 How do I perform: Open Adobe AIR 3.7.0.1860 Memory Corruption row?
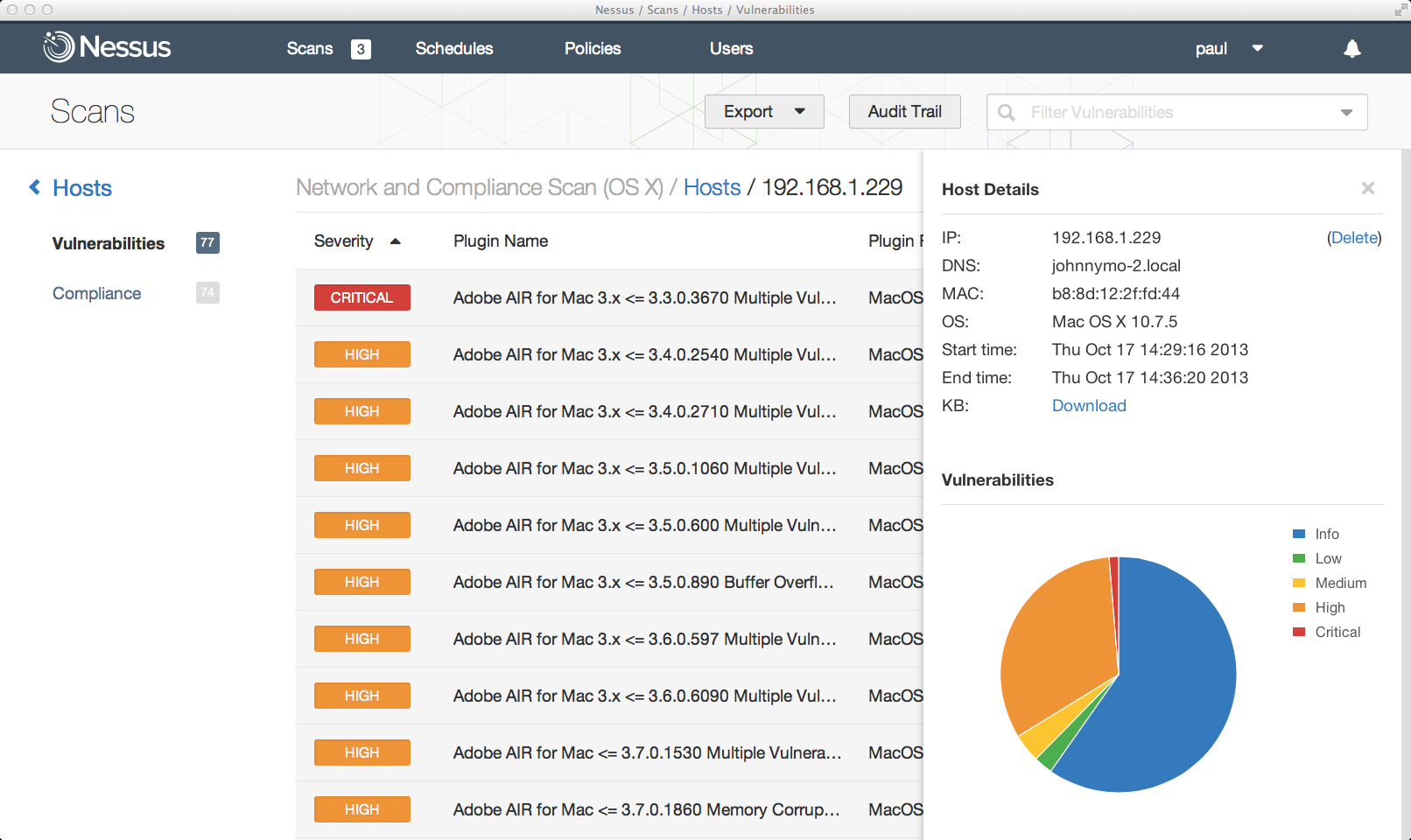click(609, 809)
